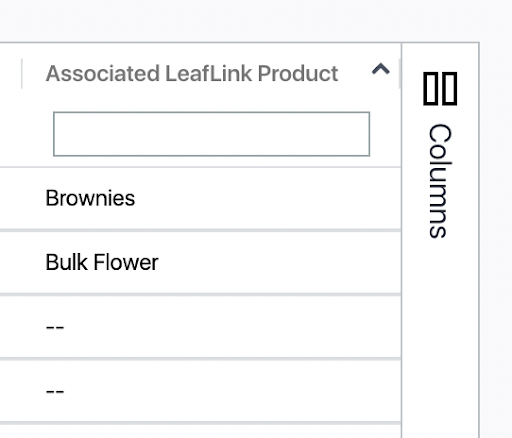The width and height of the screenshot is (512, 438).
Task: Select the Bulk Flower cell
Action: point(102,262)
